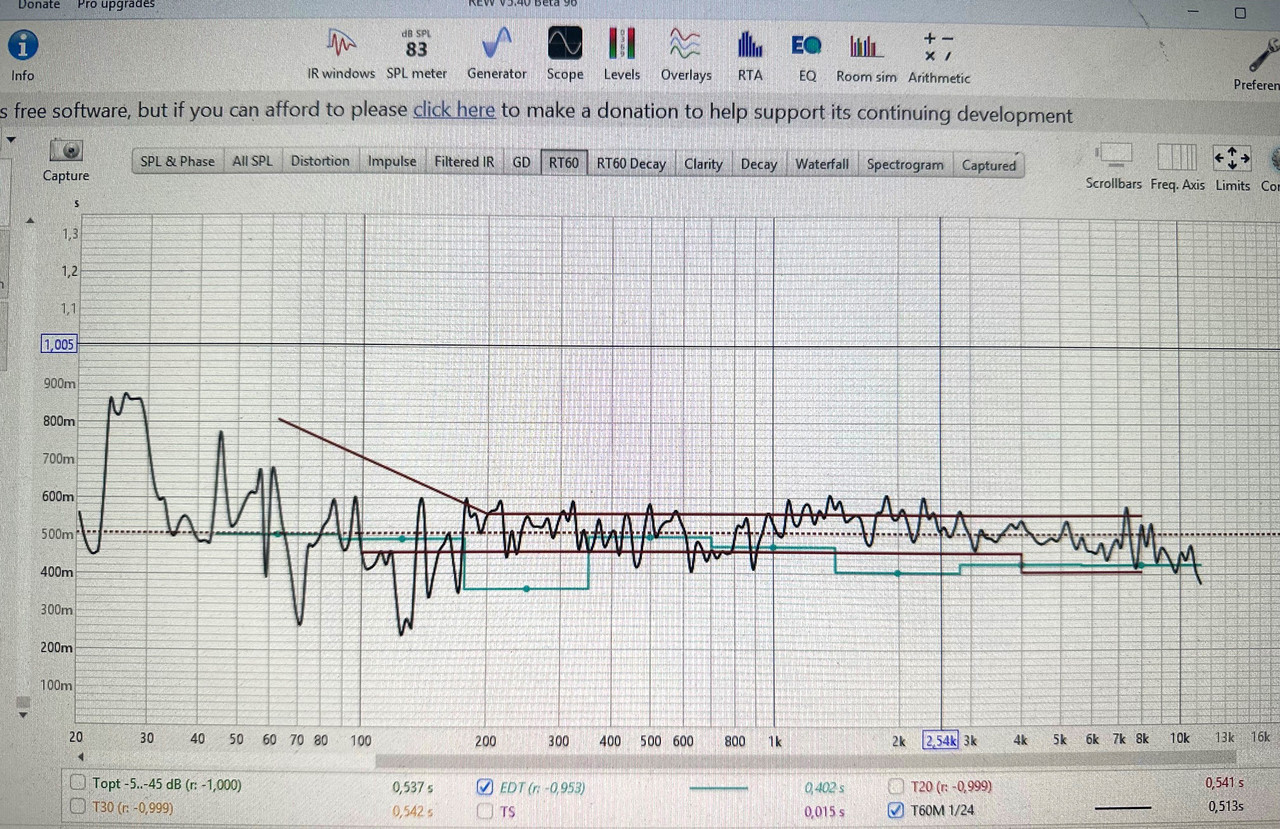Select the RT60 tab
Viewport: 1280px width, 829px height.
click(564, 163)
